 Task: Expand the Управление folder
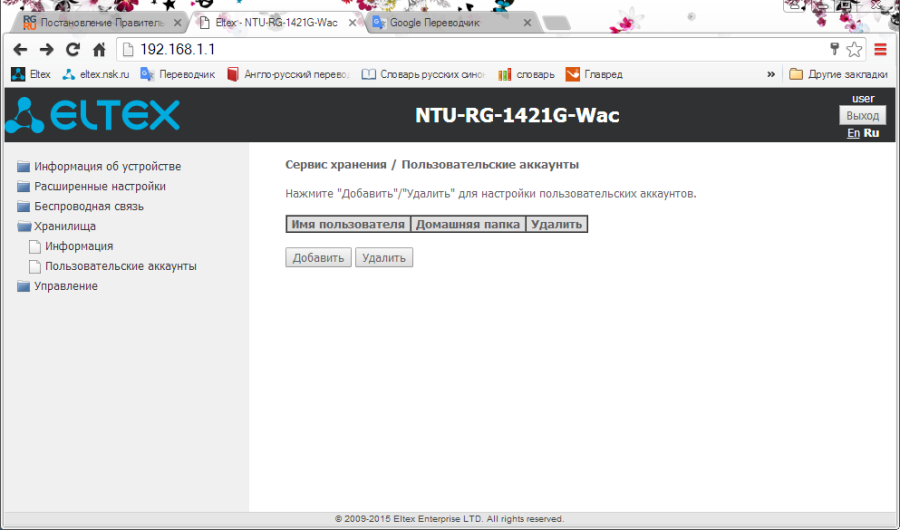(57, 286)
